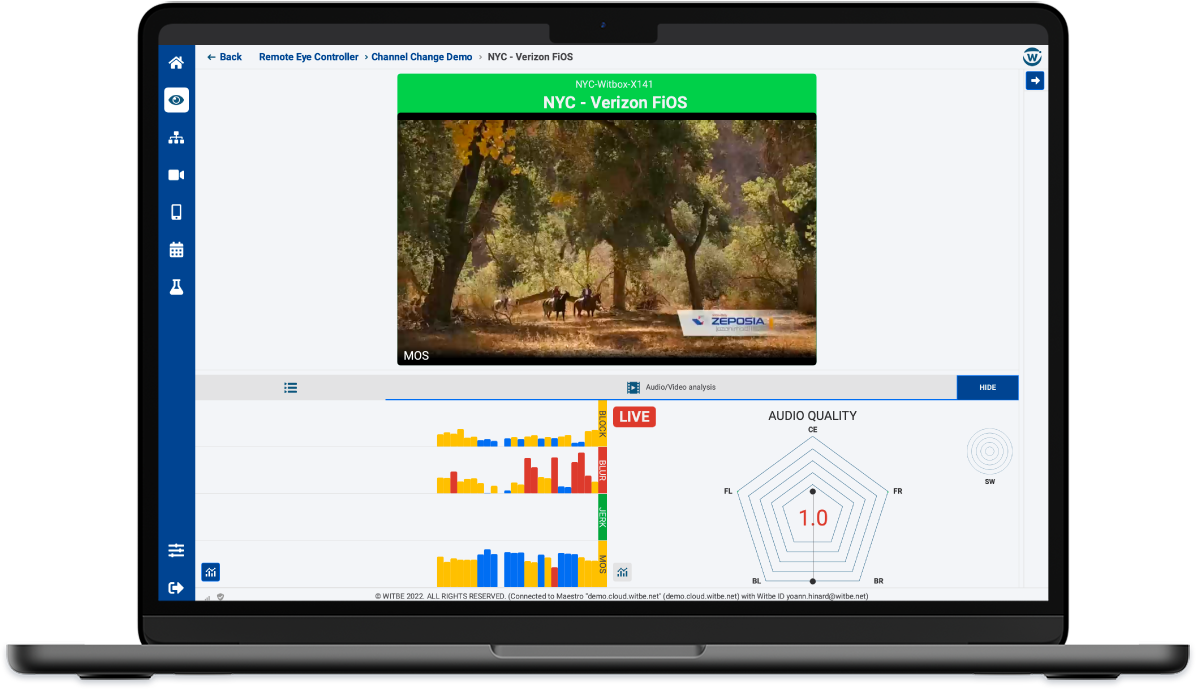Open the mobile device sidebar icon
This screenshot has width=1200, height=689.
(x=176, y=212)
